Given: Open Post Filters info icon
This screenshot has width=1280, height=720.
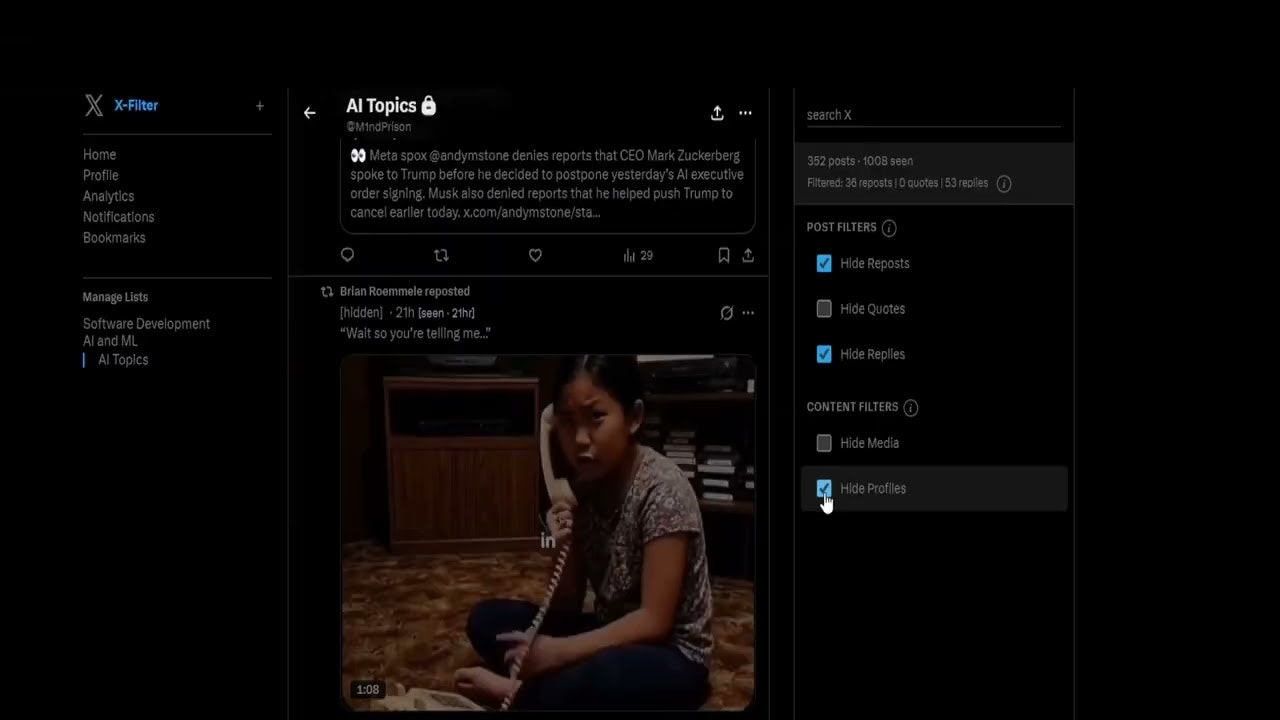Looking at the screenshot, I should (889, 228).
